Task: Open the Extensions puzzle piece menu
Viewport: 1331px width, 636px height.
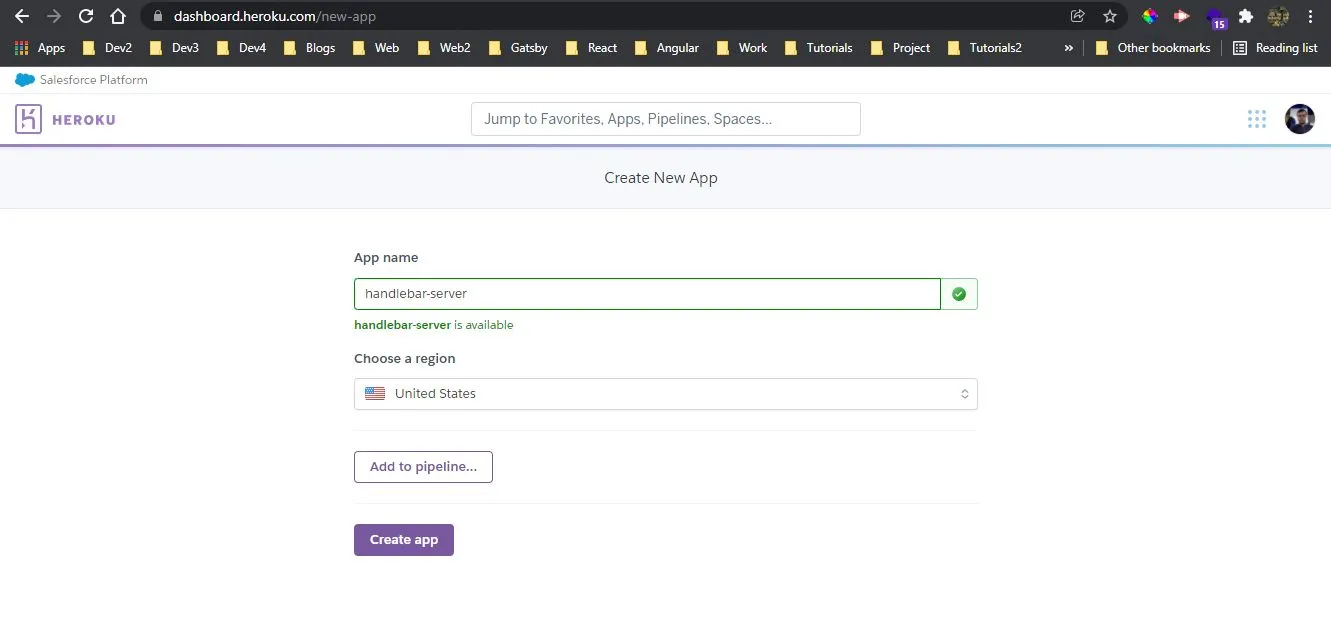Action: tap(1246, 16)
